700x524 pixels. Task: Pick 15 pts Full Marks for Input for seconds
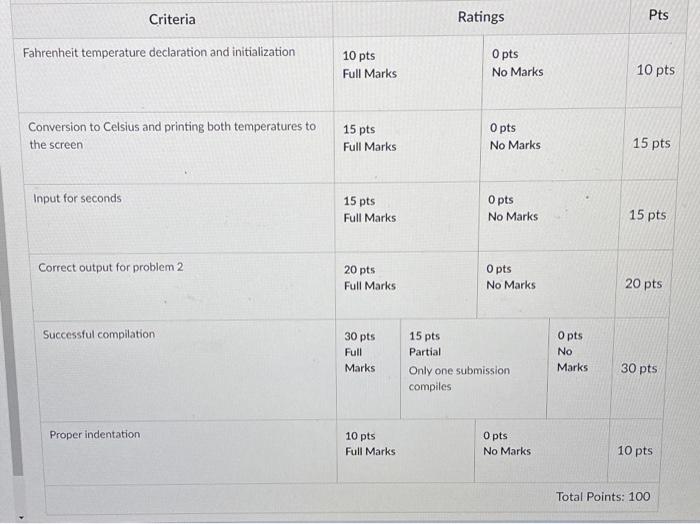370,209
